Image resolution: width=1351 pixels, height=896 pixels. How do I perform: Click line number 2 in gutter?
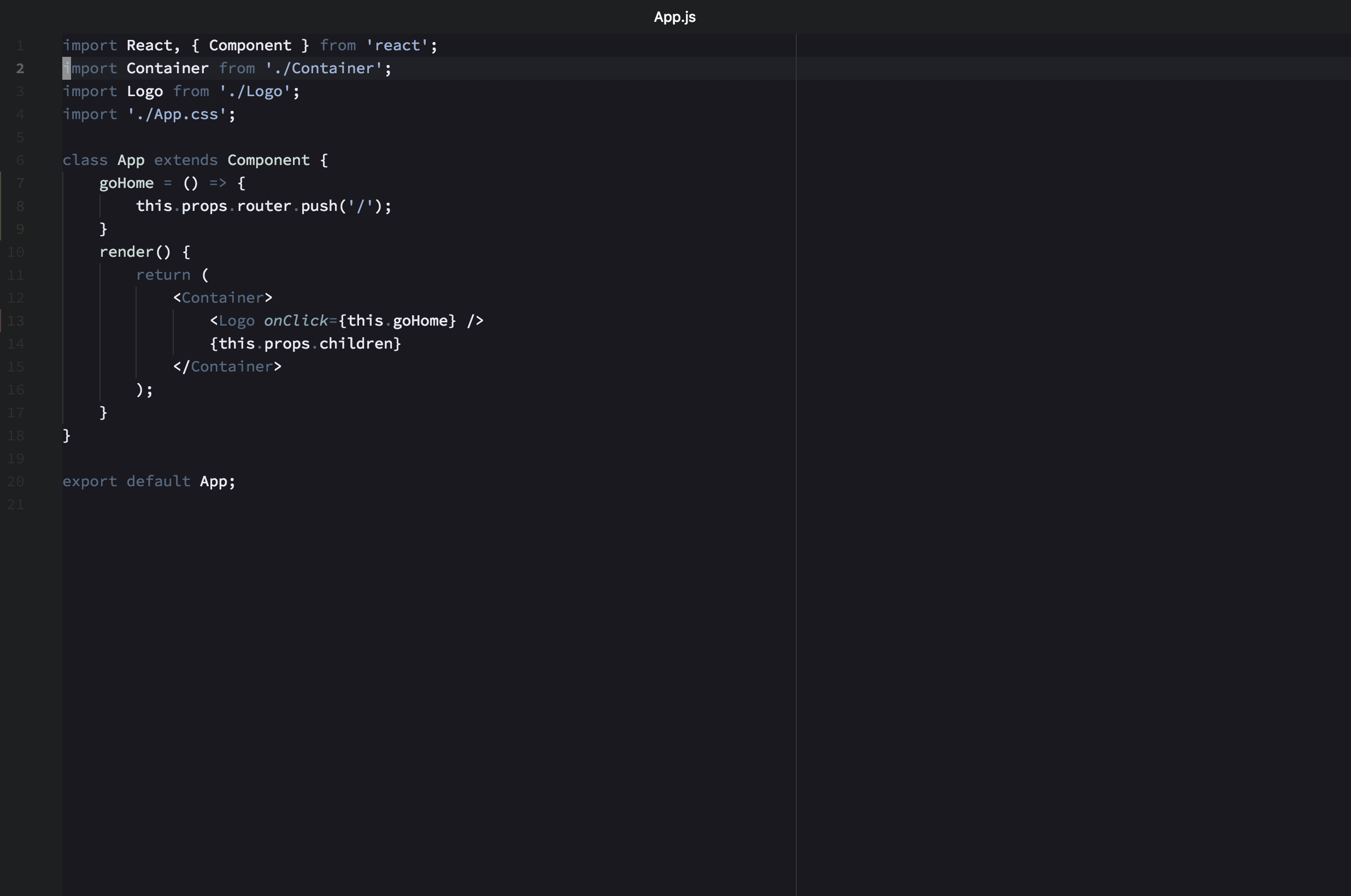[20, 69]
